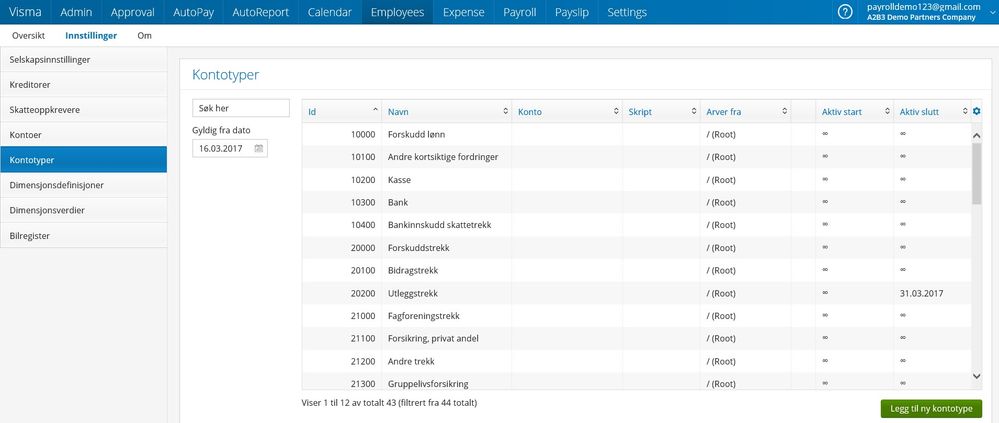
Task: Open the calendar picker icon for Gyldig fra dato
Action: pyautogui.click(x=259, y=148)
